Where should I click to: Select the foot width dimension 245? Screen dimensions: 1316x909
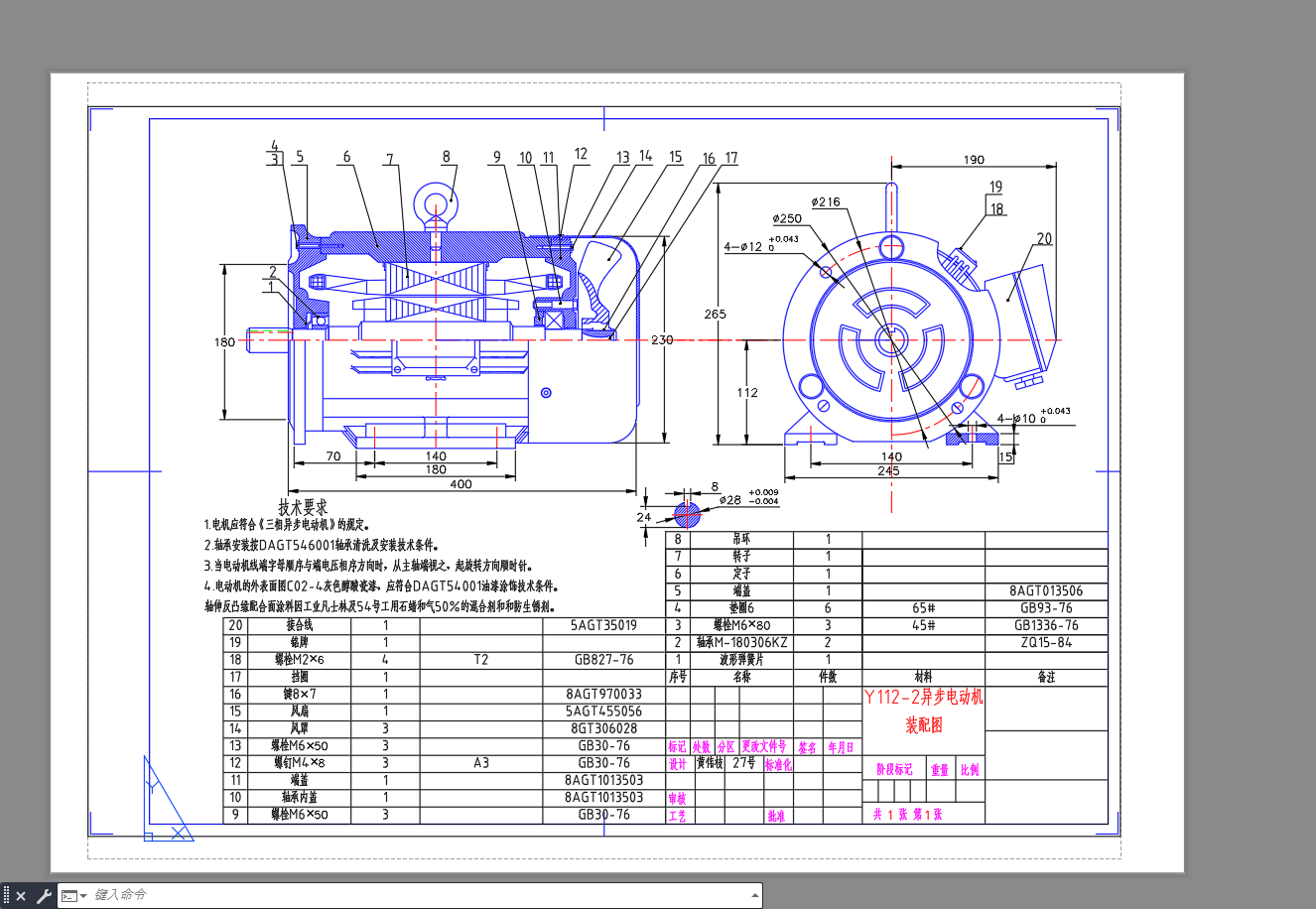coord(888,470)
